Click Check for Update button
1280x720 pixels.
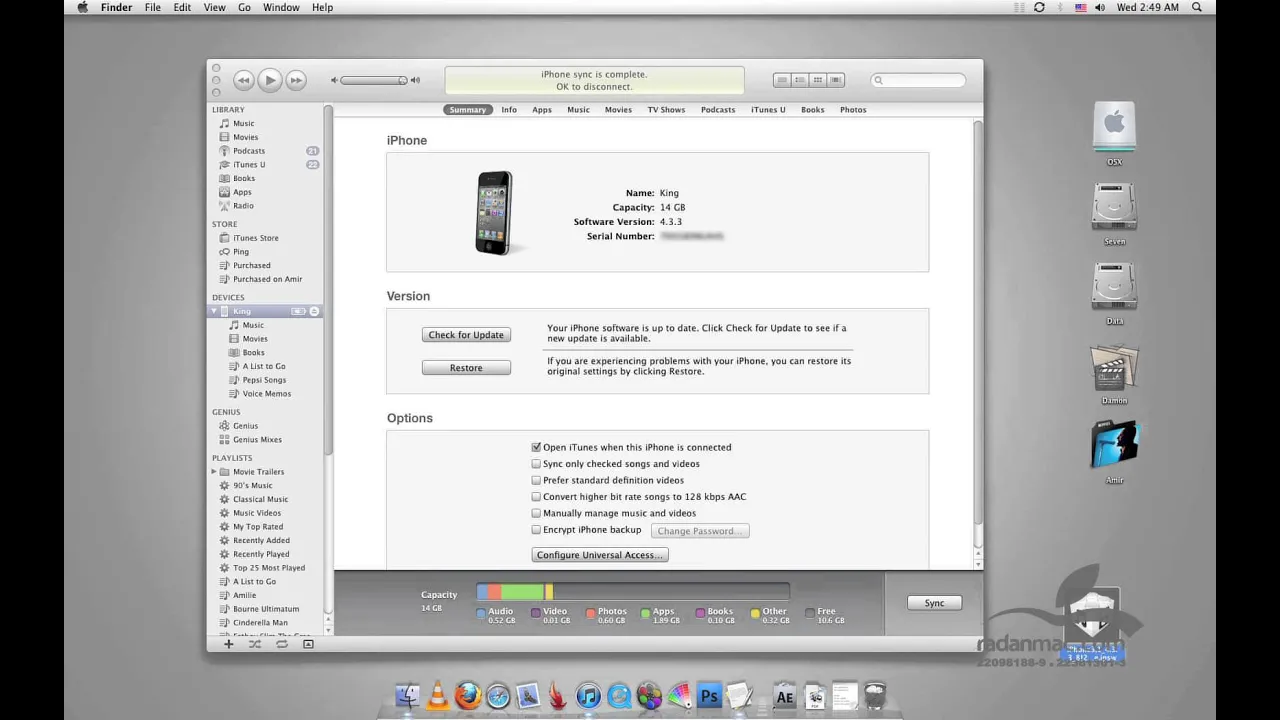point(466,335)
